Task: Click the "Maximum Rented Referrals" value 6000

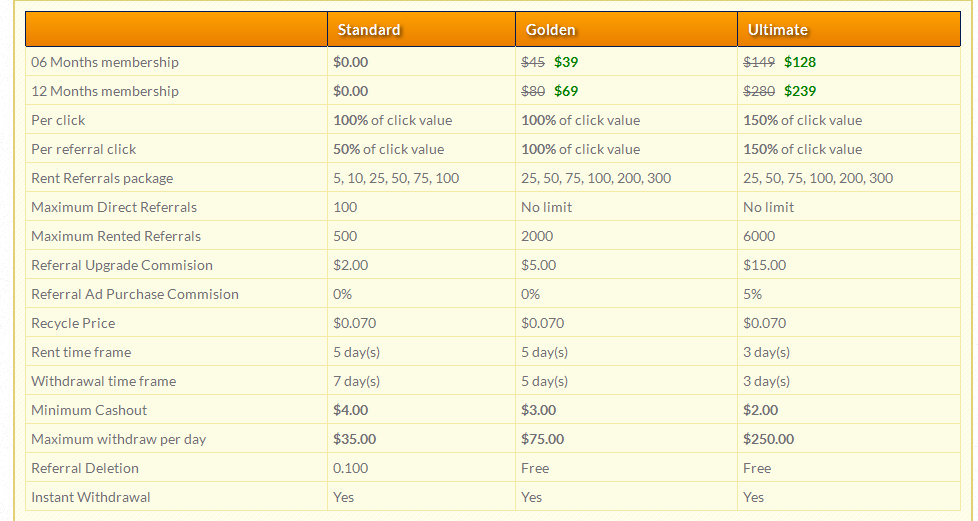Action: point(759,236)
